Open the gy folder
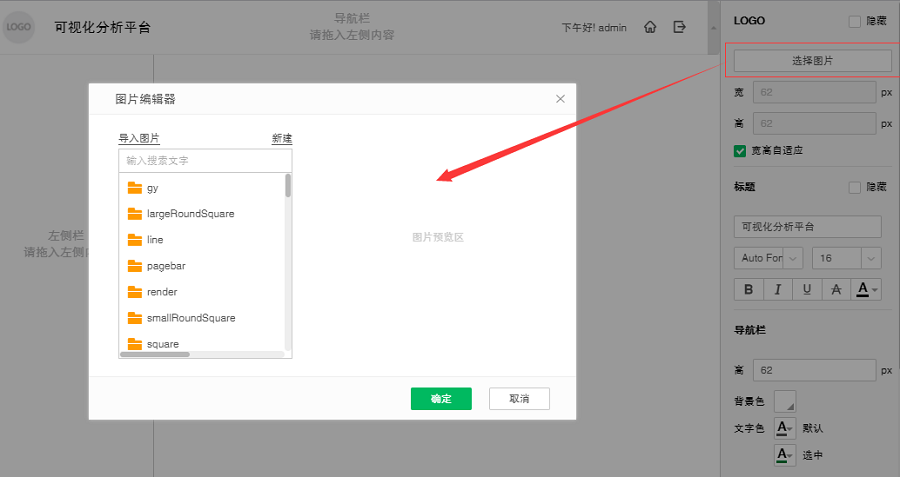The image size is (900, 477). (152, 188)
